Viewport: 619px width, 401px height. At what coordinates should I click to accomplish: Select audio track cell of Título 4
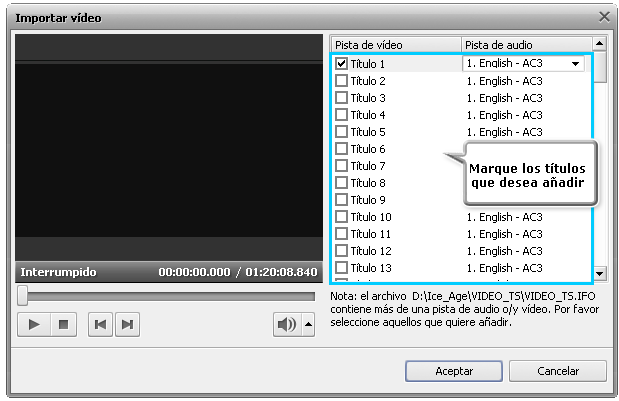[x=504, y=115]
